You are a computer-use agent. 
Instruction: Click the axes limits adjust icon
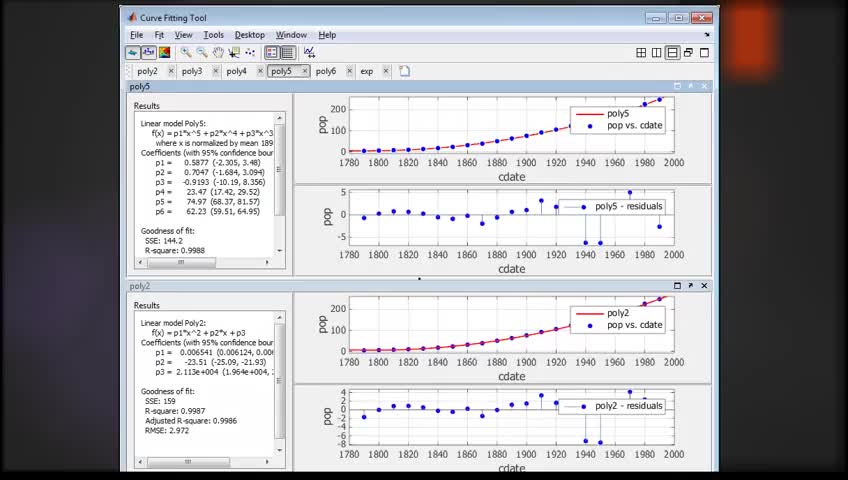point(309,52)
